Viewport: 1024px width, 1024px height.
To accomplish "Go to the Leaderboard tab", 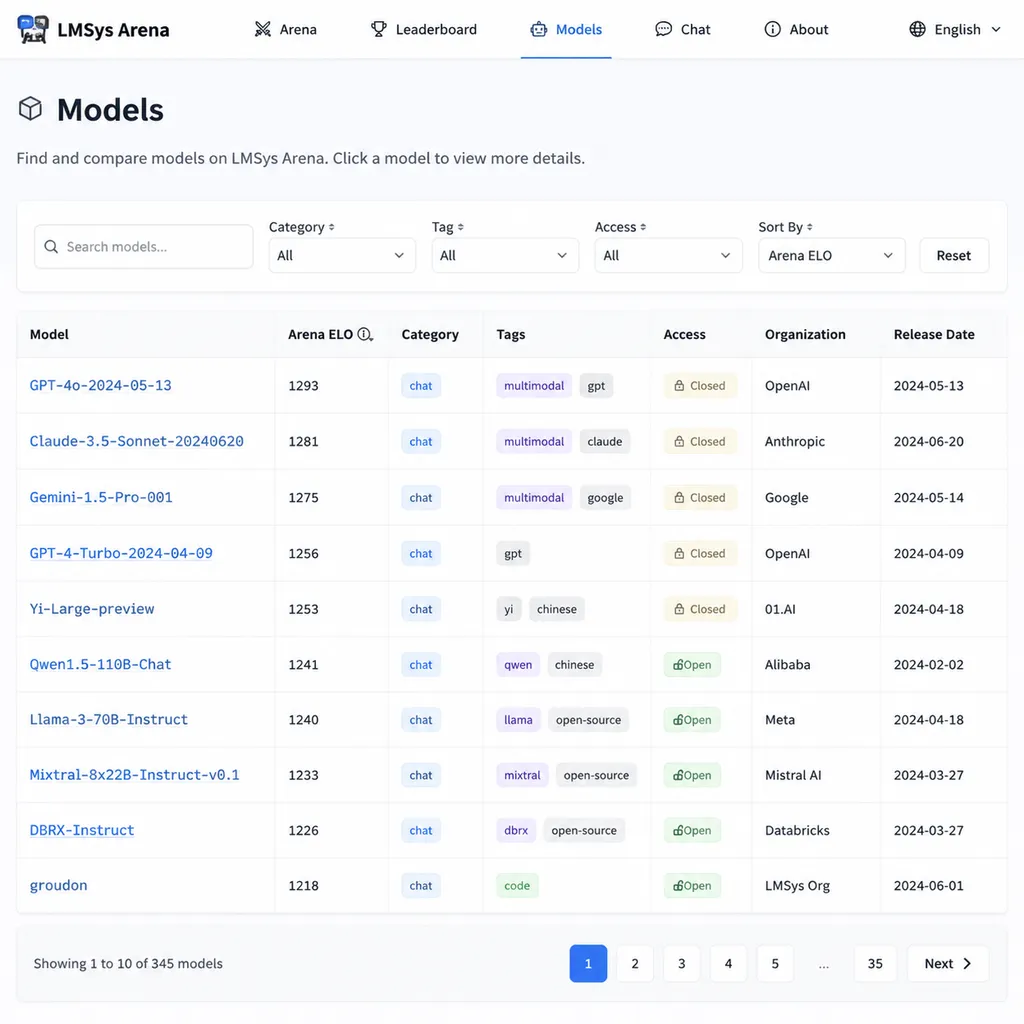I will click(423, 29).
